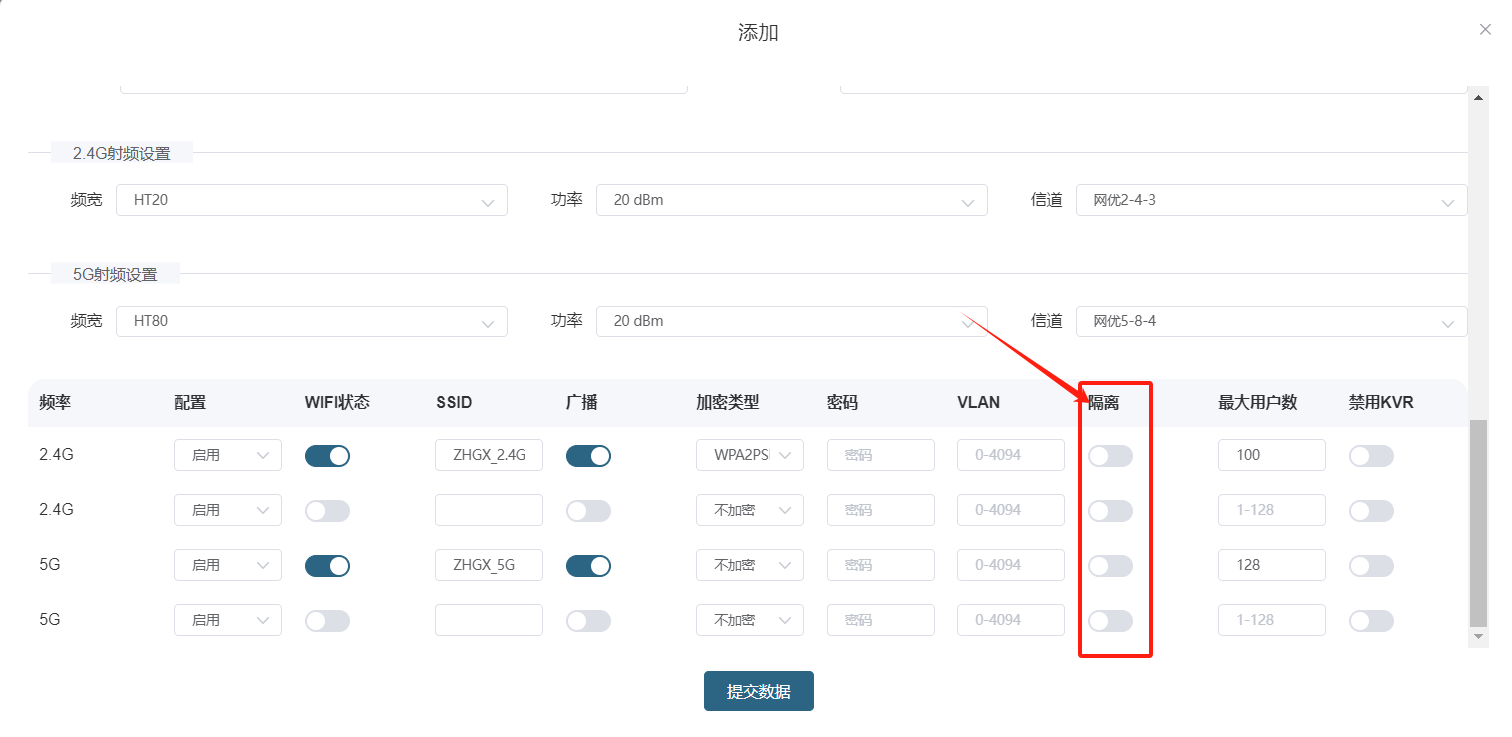Screen dimensions: 1512x737
Task: Enable 隔离 switch for ZHGX_5G row
Action: [1110, 566]
